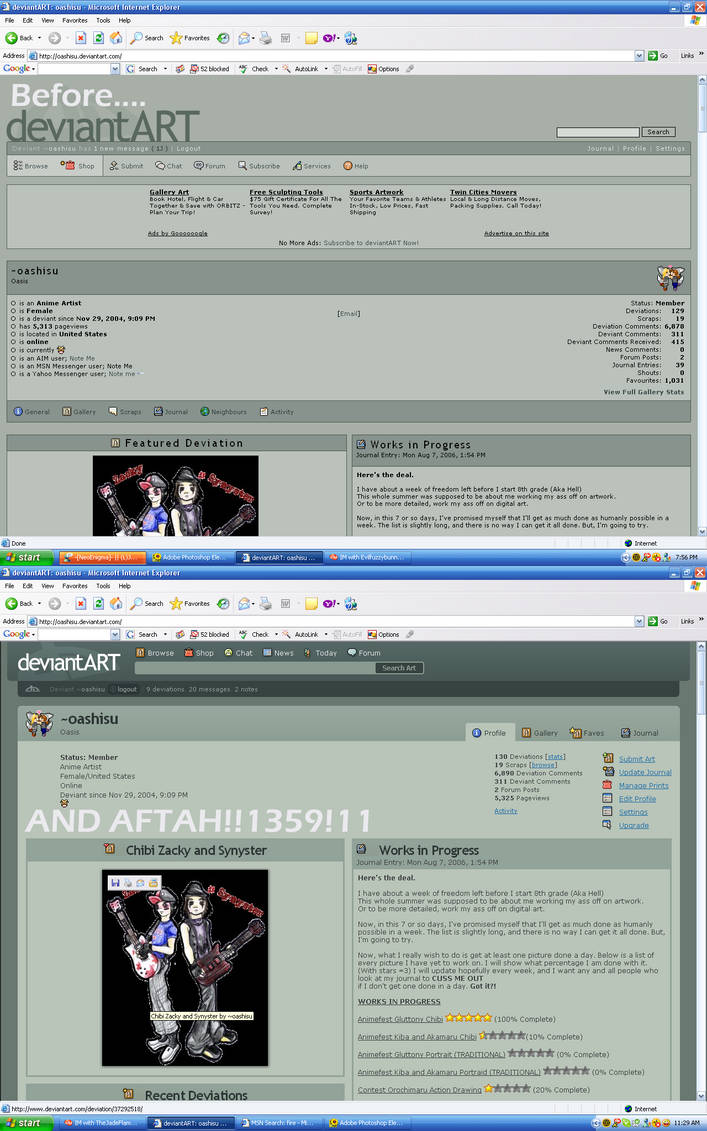Click Refresh icon in top browser toolbar
707x1131 pixels.
[99, 38]
